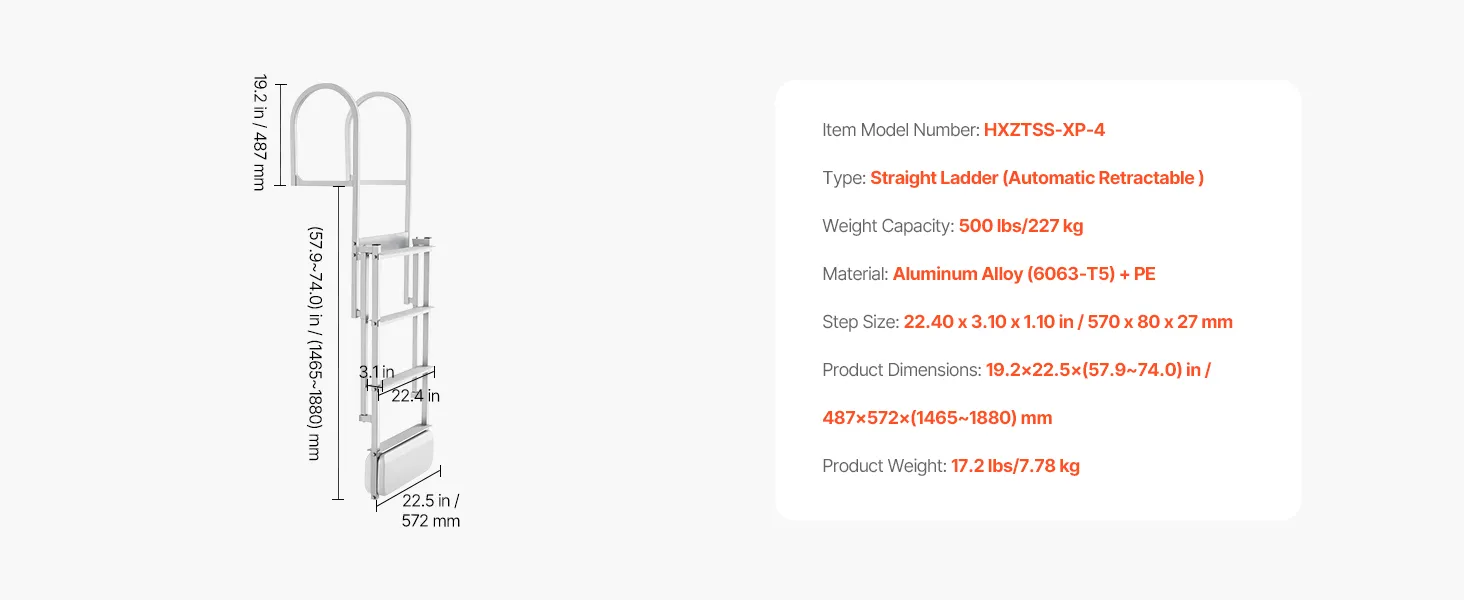Click the 487×572×(1465~1880) mm text line
Screen dimensions: 1464x600
click(937, 418)
